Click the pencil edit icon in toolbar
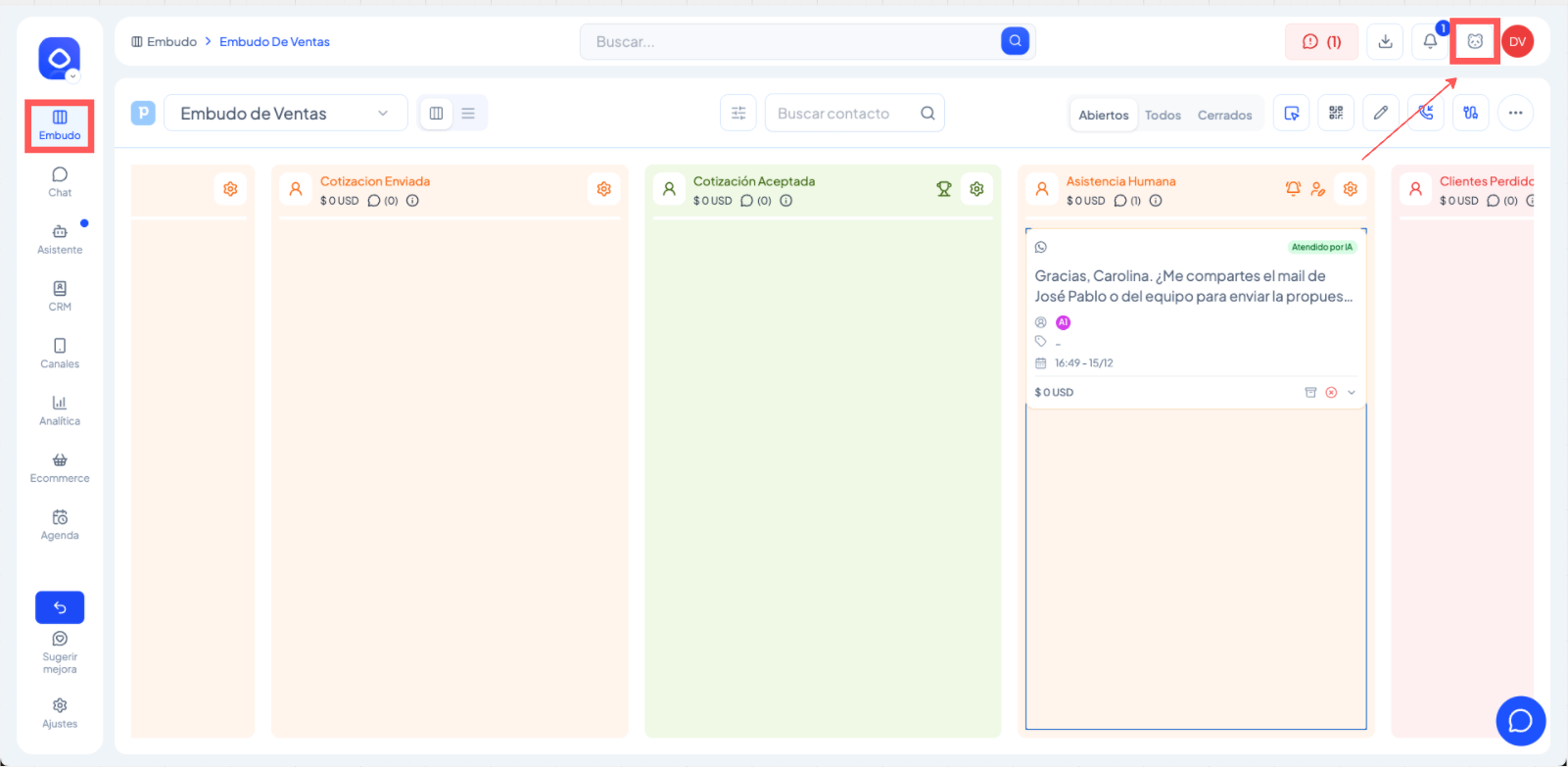Screen dimensions: 1568x767 point(1380,114)
